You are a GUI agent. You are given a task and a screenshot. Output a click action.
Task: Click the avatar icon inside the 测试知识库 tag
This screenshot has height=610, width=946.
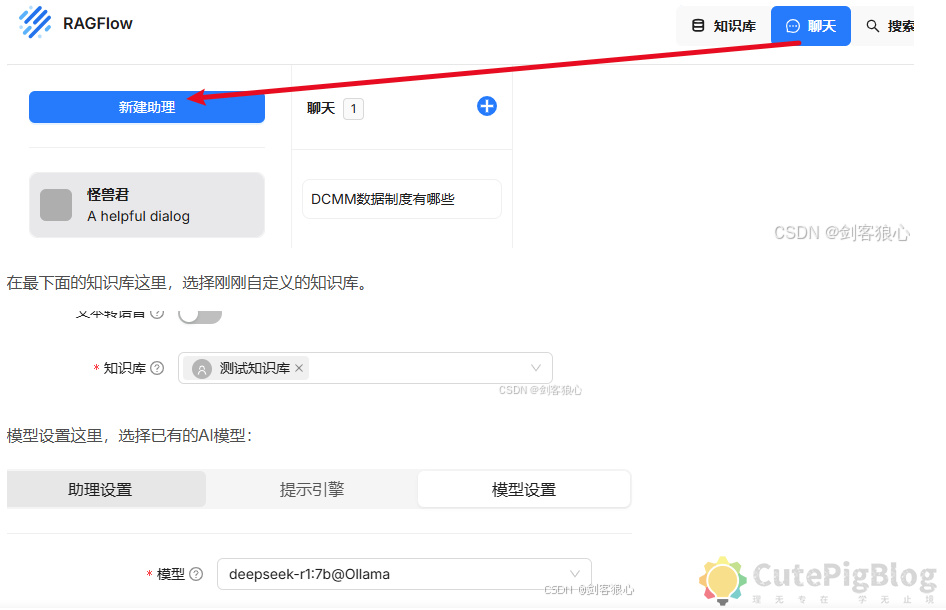[x=200, y=368]
